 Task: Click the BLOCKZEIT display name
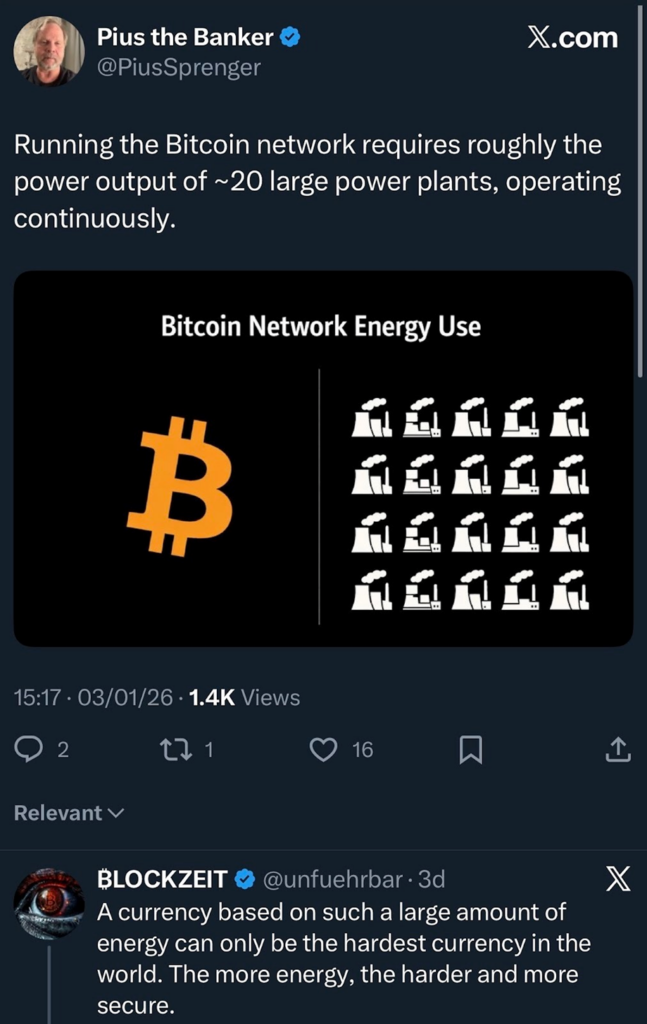point(162,880)
